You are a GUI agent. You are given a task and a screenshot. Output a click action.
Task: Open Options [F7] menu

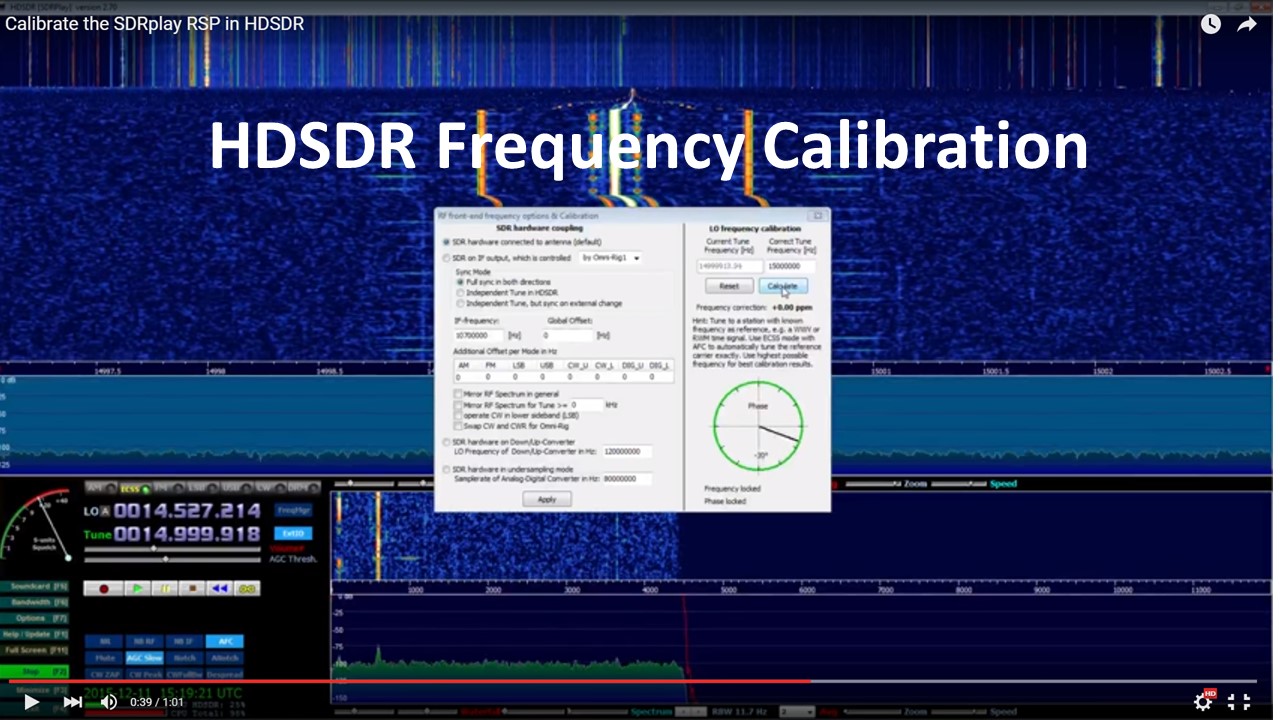(35, 618)
